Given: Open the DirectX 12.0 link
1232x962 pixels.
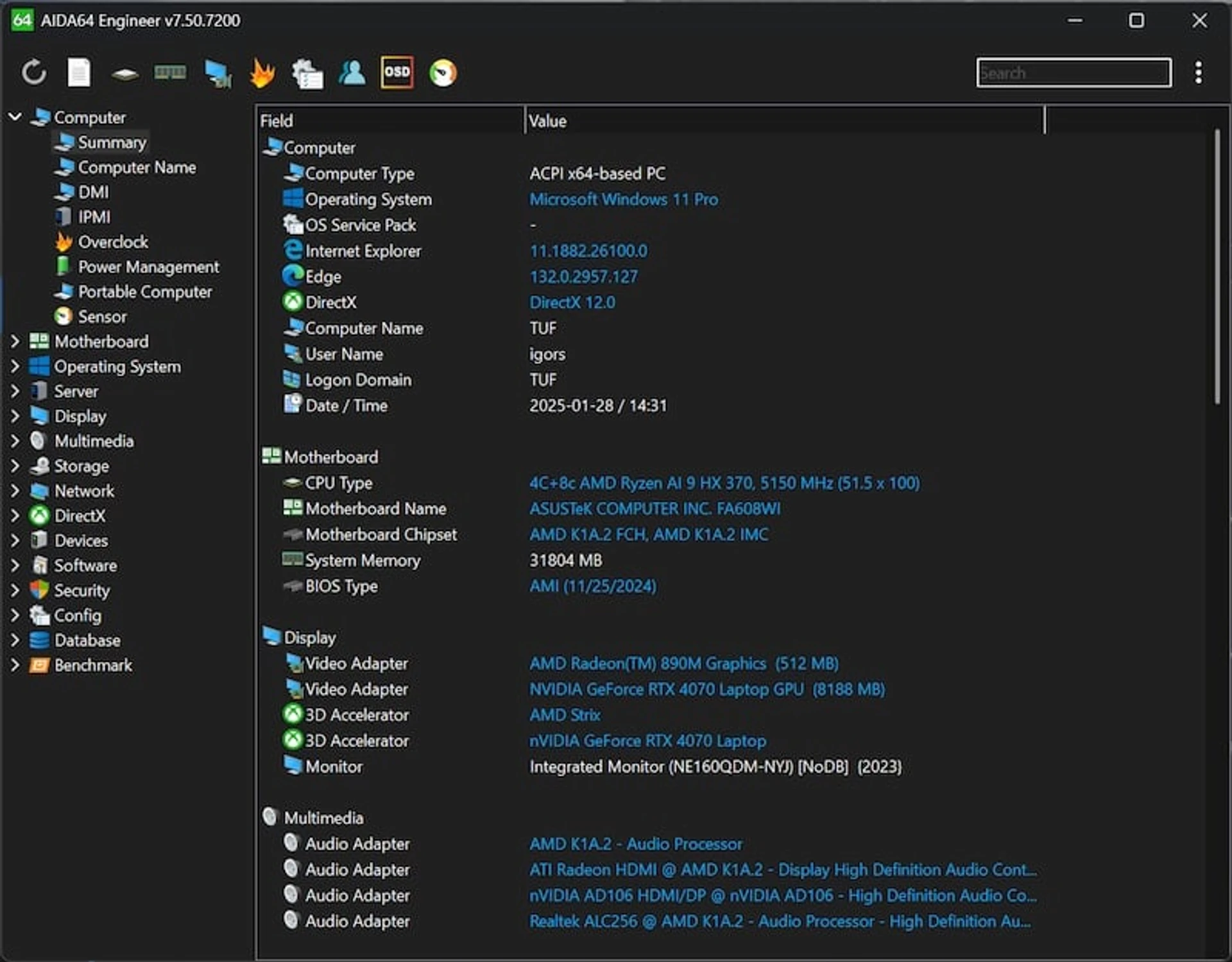Looking at the screenshot, I should 572,302.
